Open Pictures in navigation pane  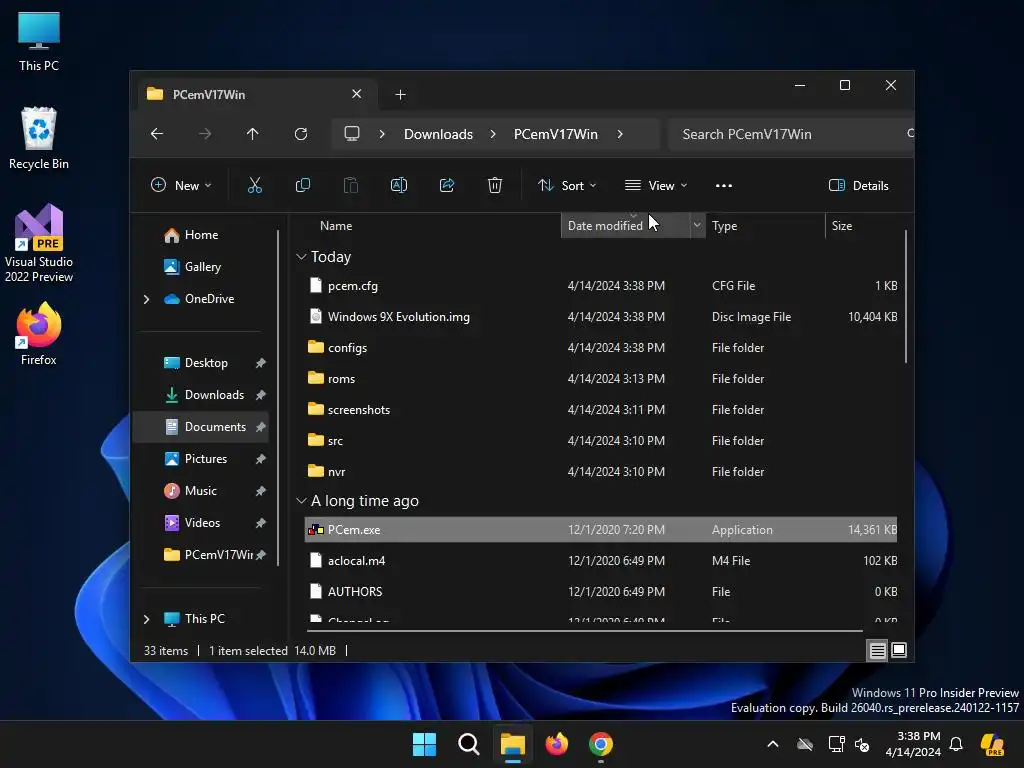click(x=206, y=459)
